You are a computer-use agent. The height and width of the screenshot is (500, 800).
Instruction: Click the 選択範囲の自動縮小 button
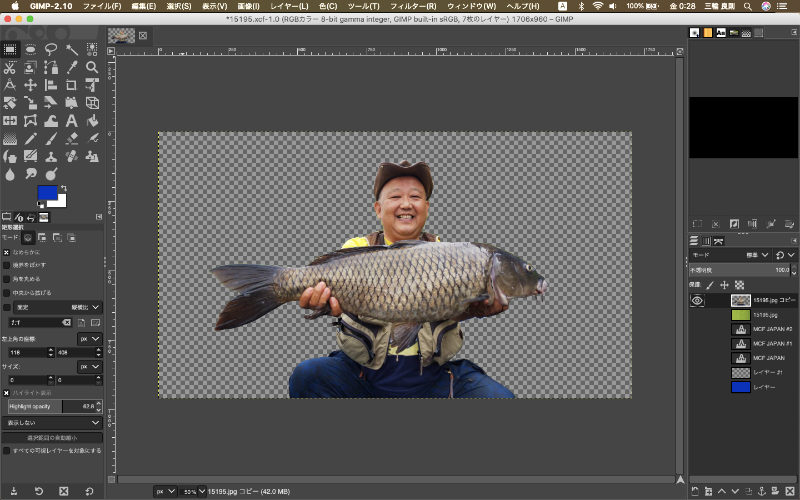click(x=52, y=437)
